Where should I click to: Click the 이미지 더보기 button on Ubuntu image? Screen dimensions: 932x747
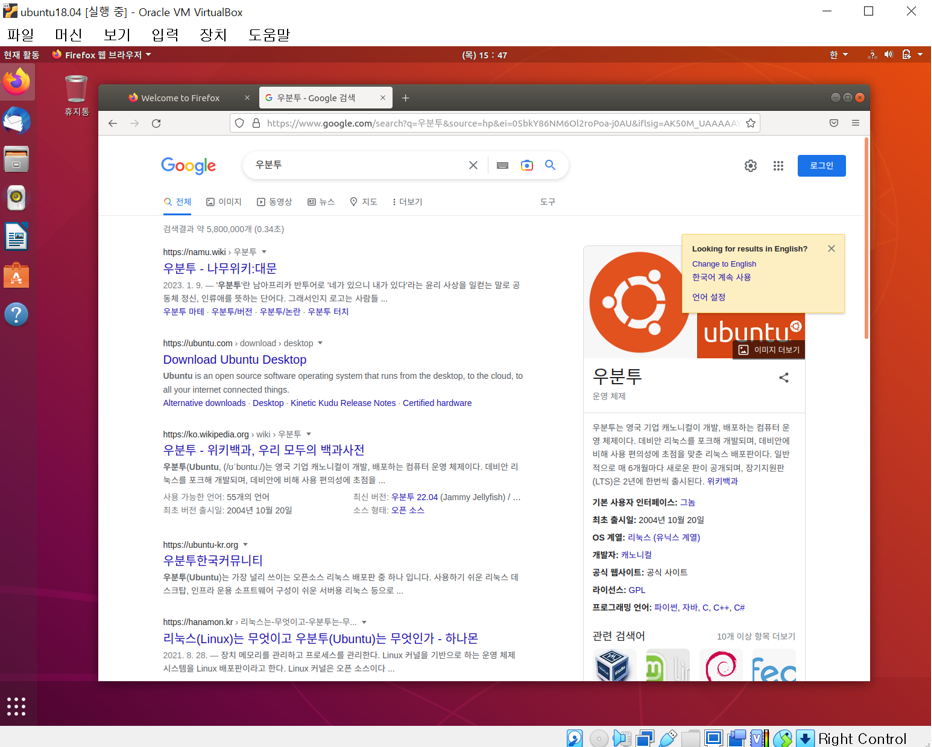tap(769, 350)
